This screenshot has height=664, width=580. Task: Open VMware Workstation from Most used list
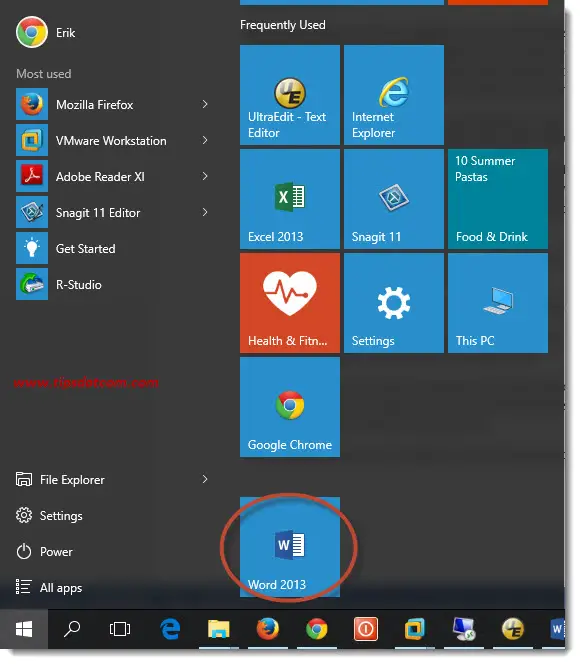point(113,140)
